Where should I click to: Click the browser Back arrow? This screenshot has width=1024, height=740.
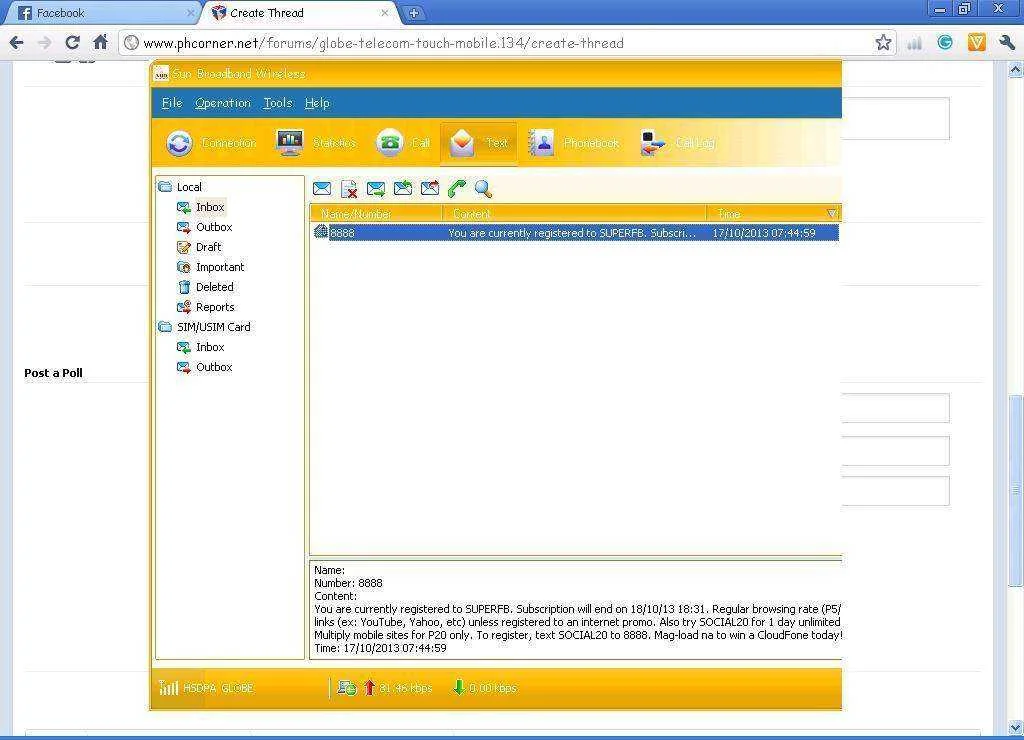17,43
